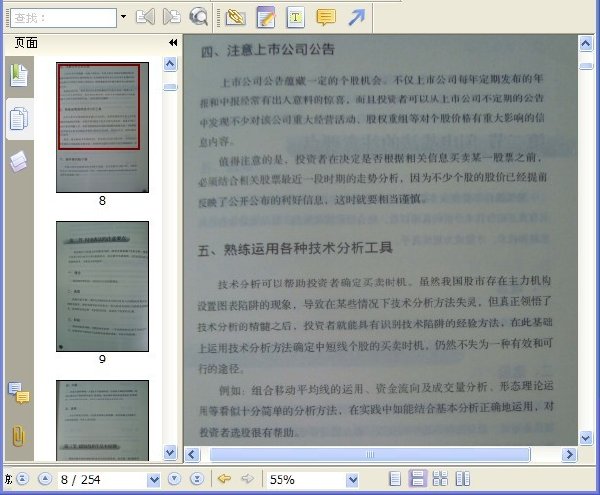Select page 9 thumbnail
This screenshot has height=495, width=600.
[103, 286]
